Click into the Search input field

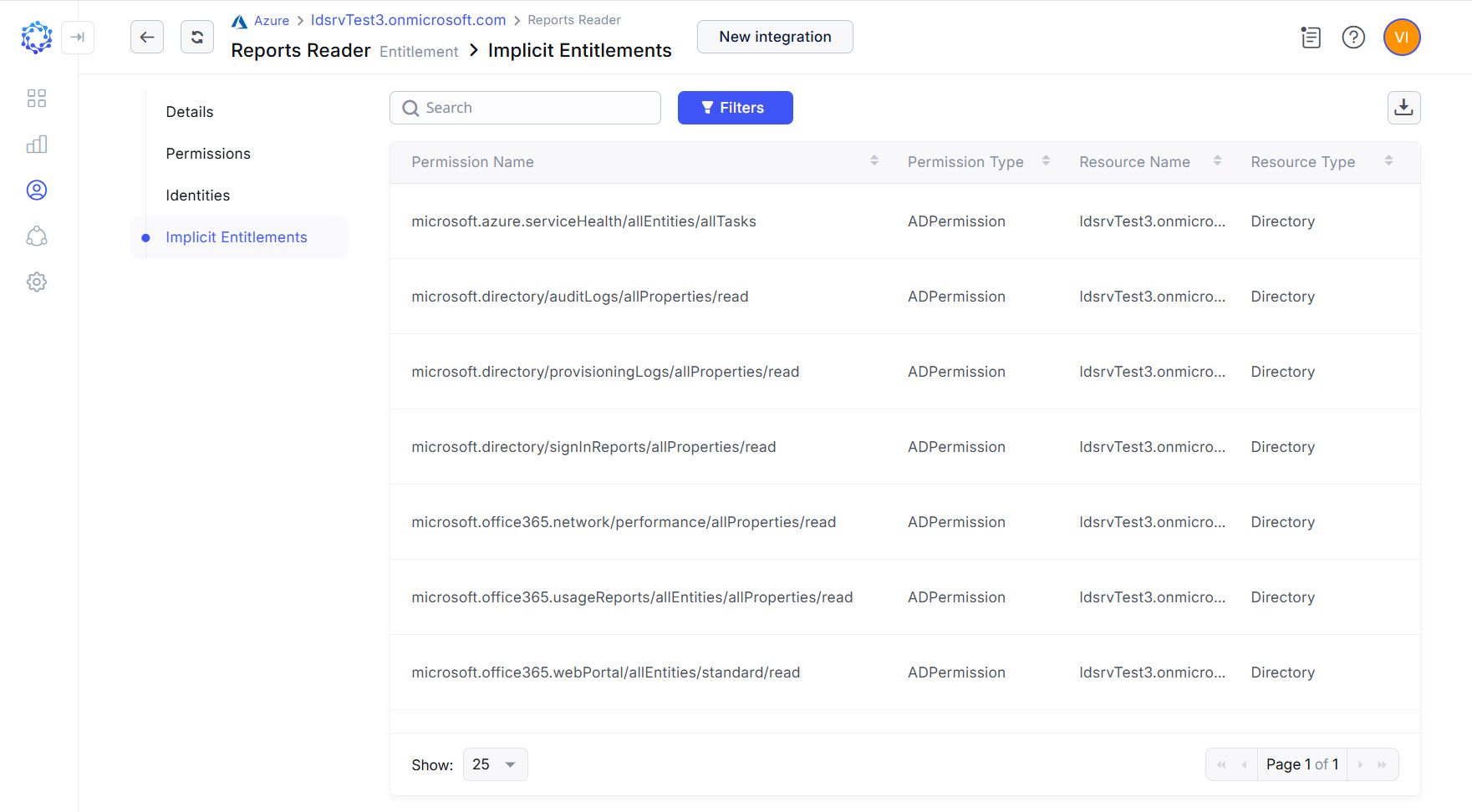coord(535,108)
